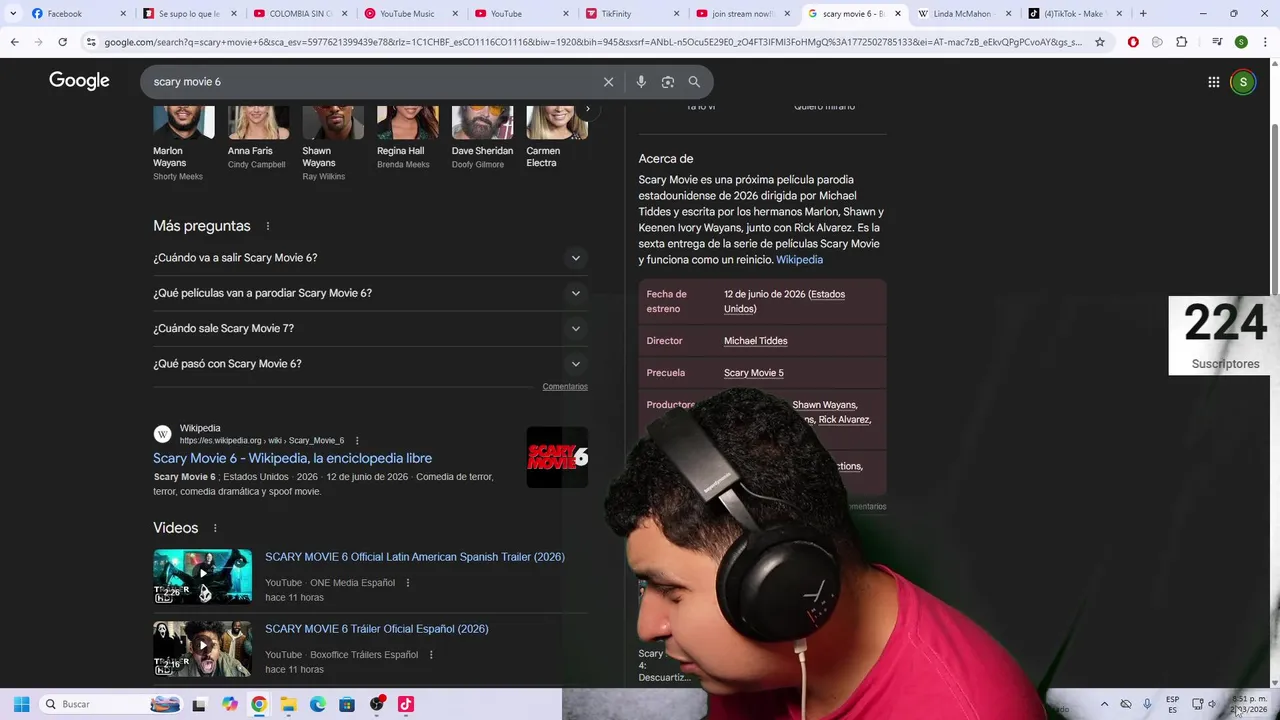Image resolution: width=1280 pixels, height=720 pixels.
Task: Open Google apps grid icon
Action: click(1213, 82)
